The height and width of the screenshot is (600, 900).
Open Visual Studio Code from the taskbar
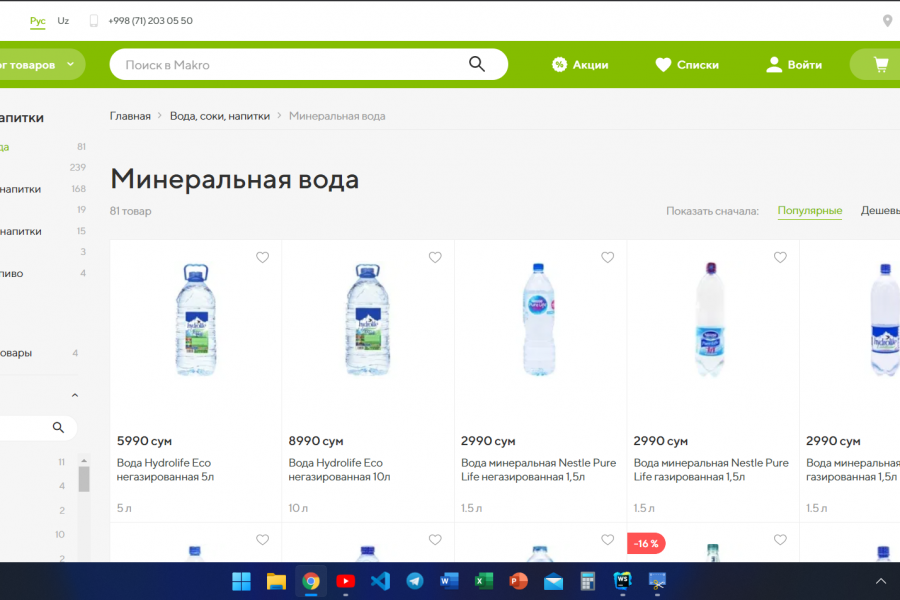coord(380,581)
